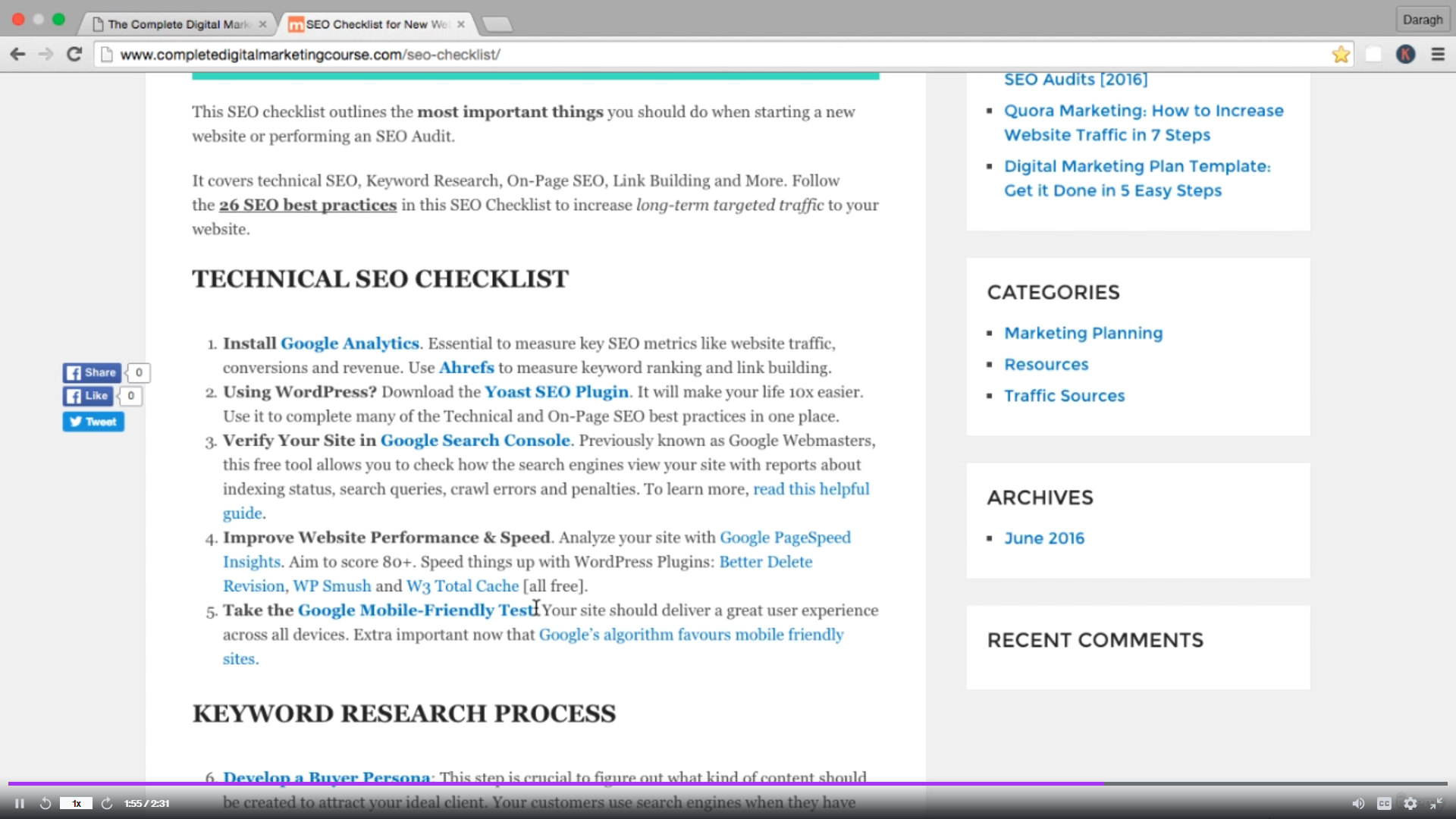Open the Google Analytics link
1456x819 pixels.
tap(350, 344)
